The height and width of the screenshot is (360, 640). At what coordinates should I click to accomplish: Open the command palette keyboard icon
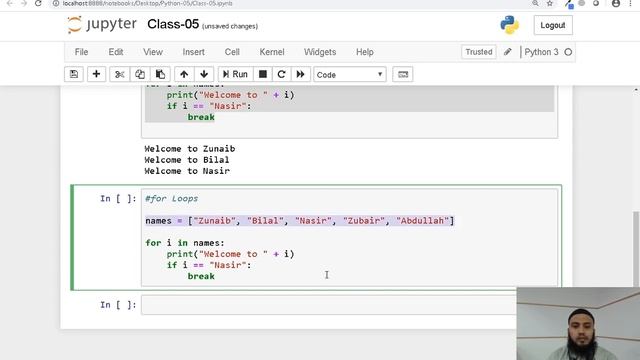click(403, 74)
